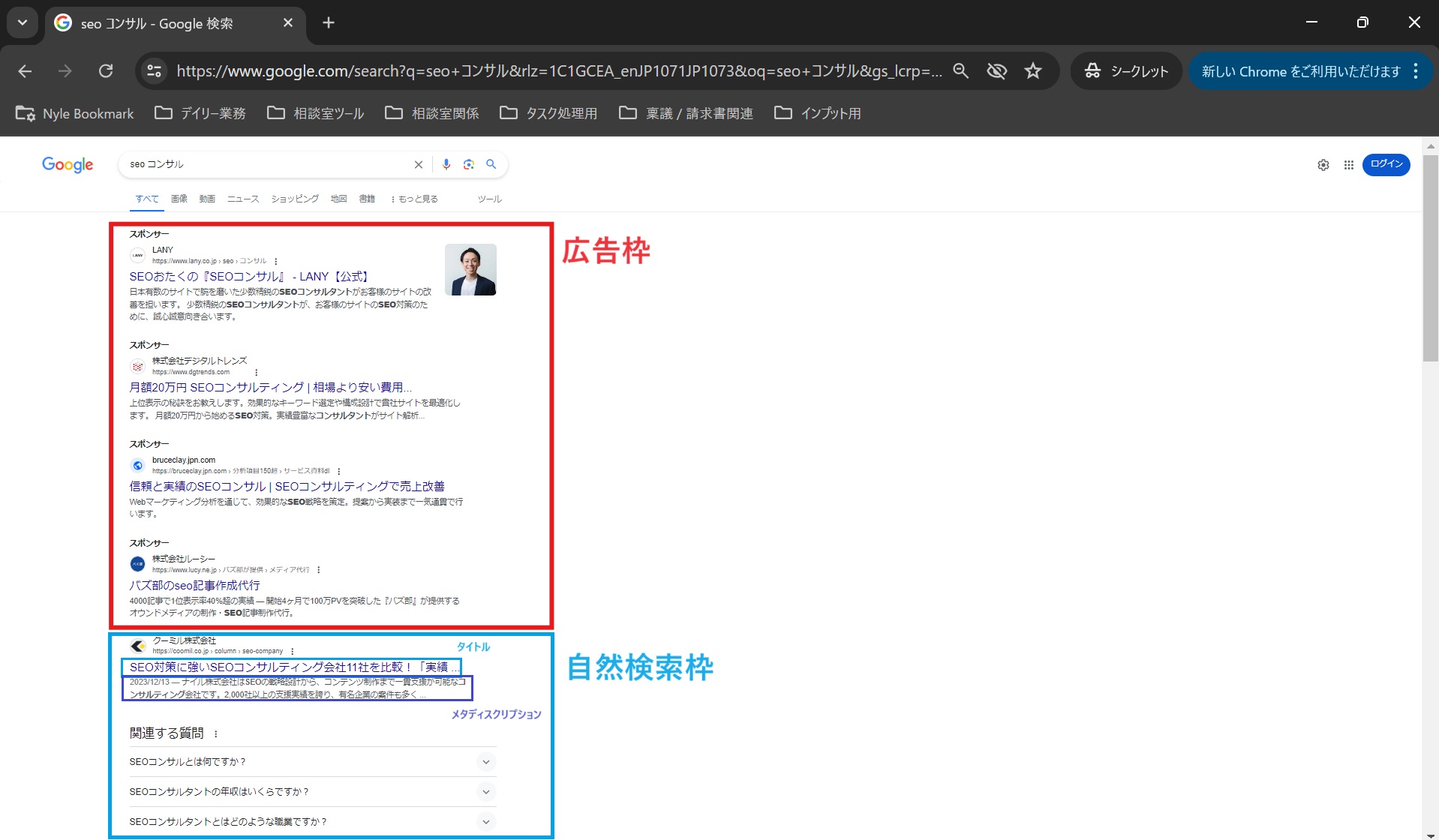Open Nyle Bookmark folder
The height and width of the screenshot is (840, 1439).
[x=75, y=113]
